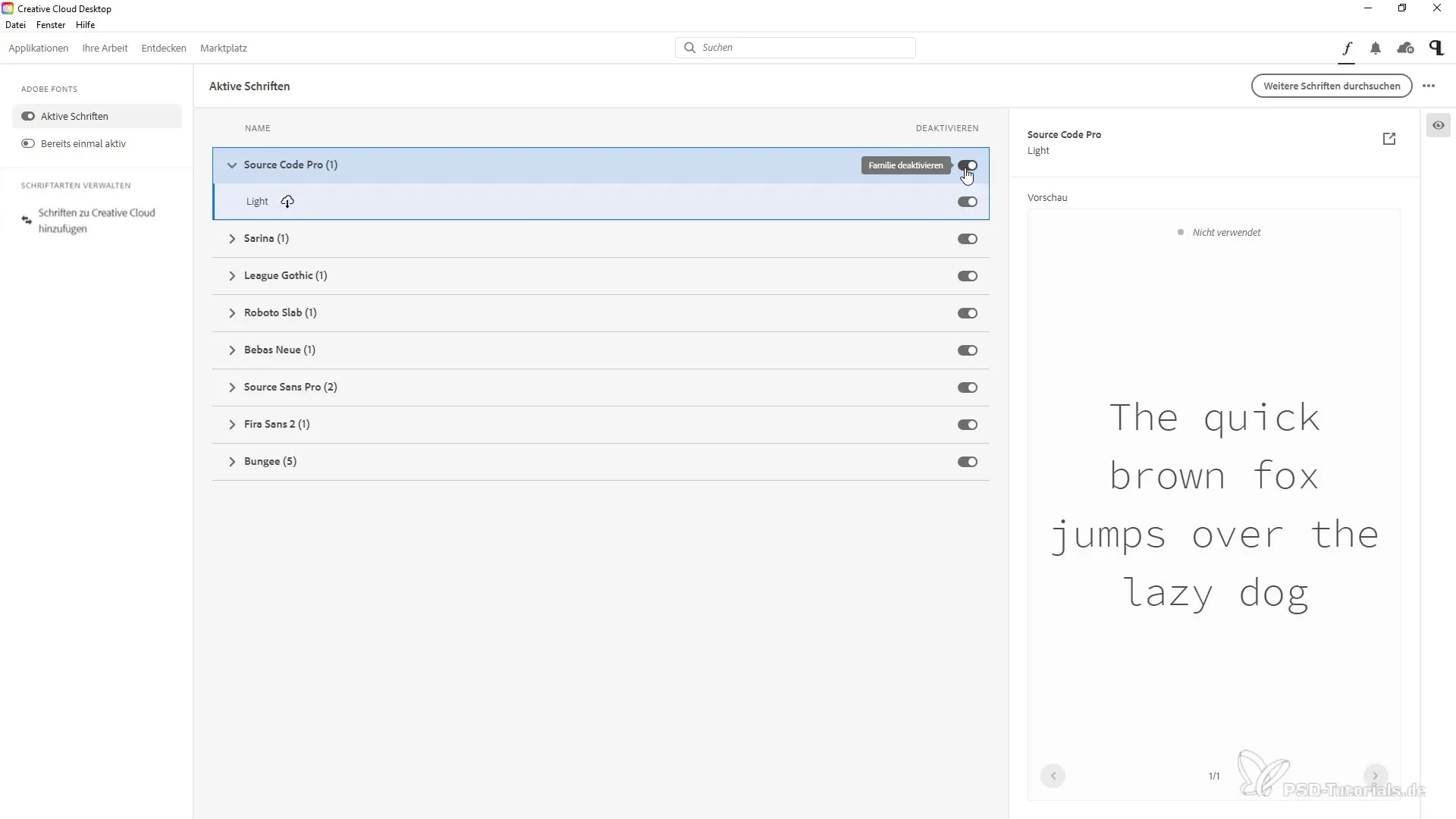This screenshot has height=819, width=1456.
Task: Switch to the Ihre Arbeit tab
Action: click(105, 48)
